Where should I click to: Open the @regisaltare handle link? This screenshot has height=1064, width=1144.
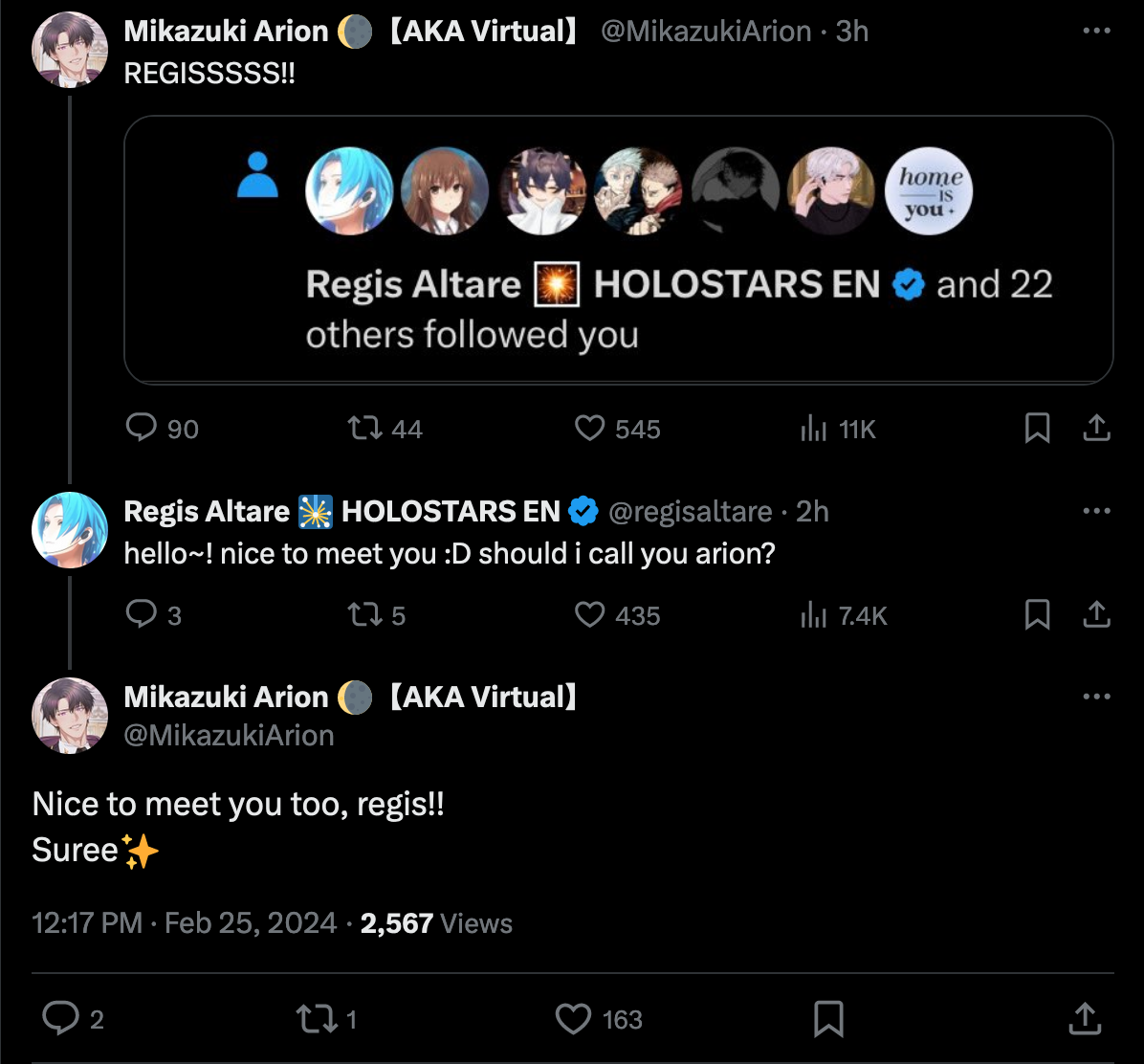tap(690, 512)
